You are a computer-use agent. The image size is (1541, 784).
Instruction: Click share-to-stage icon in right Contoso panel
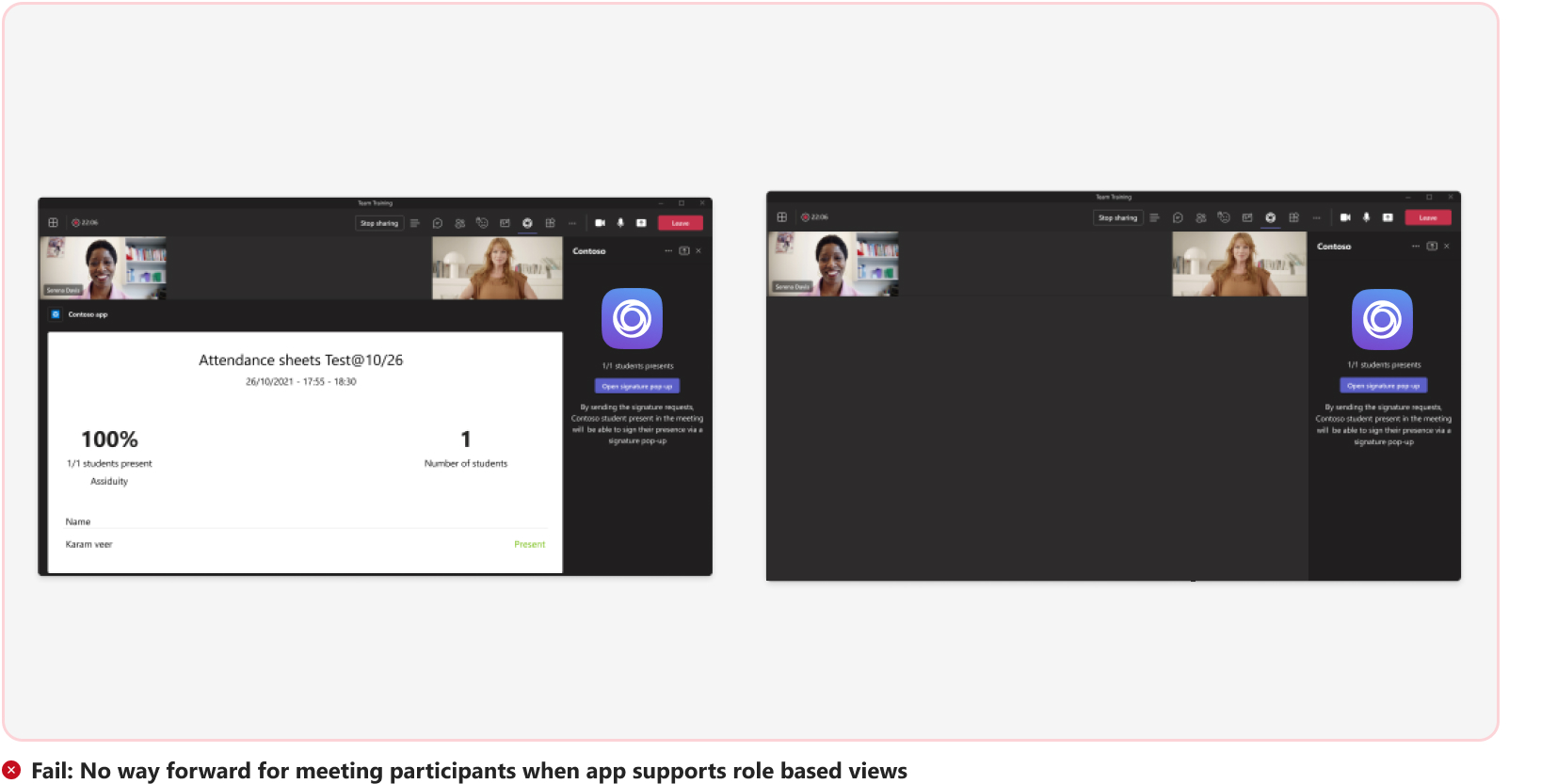point(1432,247)
